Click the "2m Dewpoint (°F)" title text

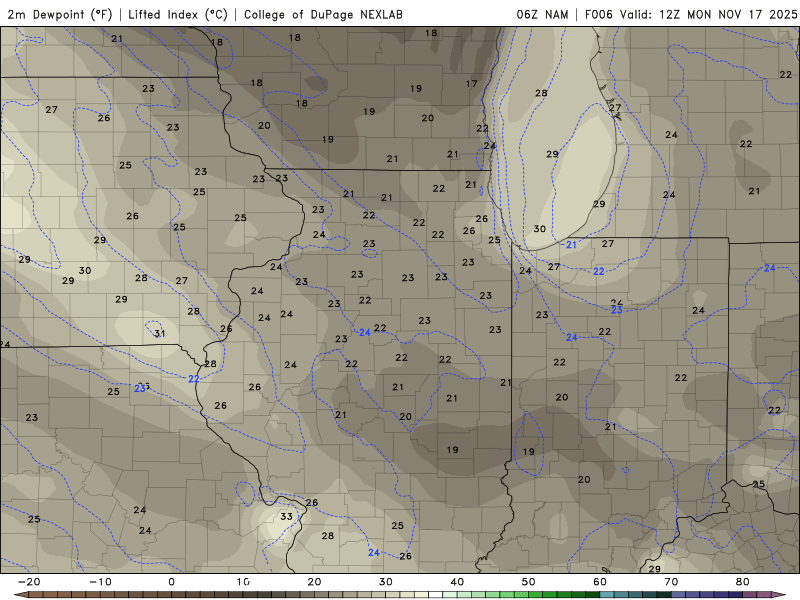point(60,14)
